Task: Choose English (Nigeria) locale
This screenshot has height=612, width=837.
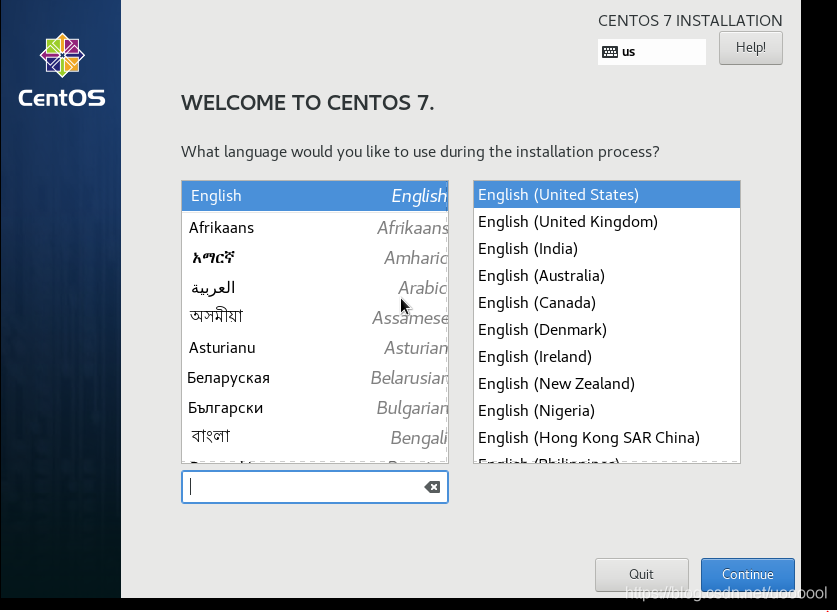Action: [x=607, y=411]
